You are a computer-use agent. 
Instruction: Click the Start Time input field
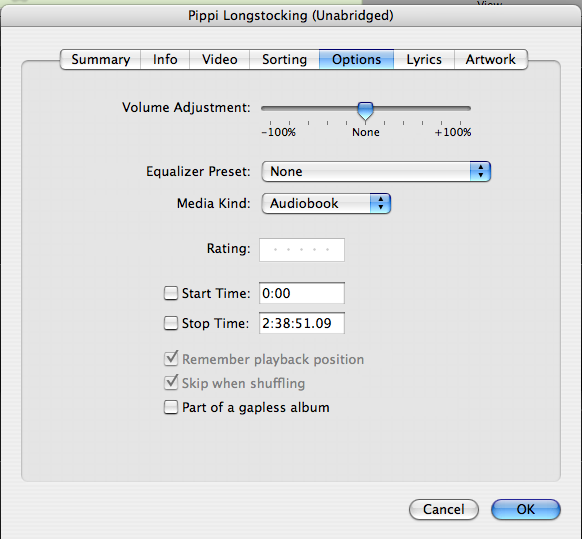[302, 293]
